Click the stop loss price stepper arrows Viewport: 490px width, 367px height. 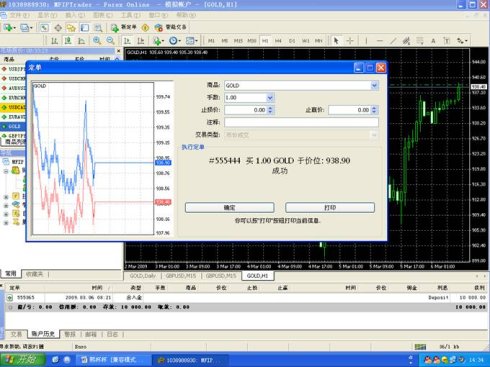270,110
